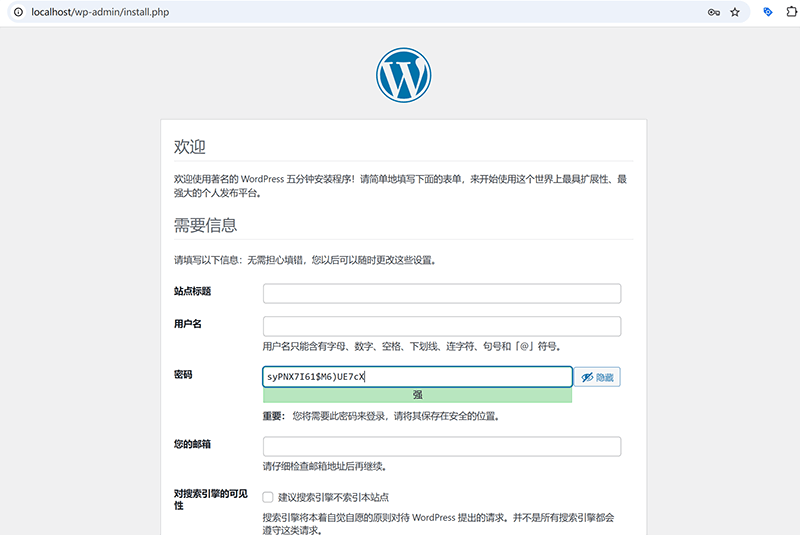Open the blue tag extension icon
The height and width of the screenshot is (535, 800).
pyautogui.click(x=767, y=12)
